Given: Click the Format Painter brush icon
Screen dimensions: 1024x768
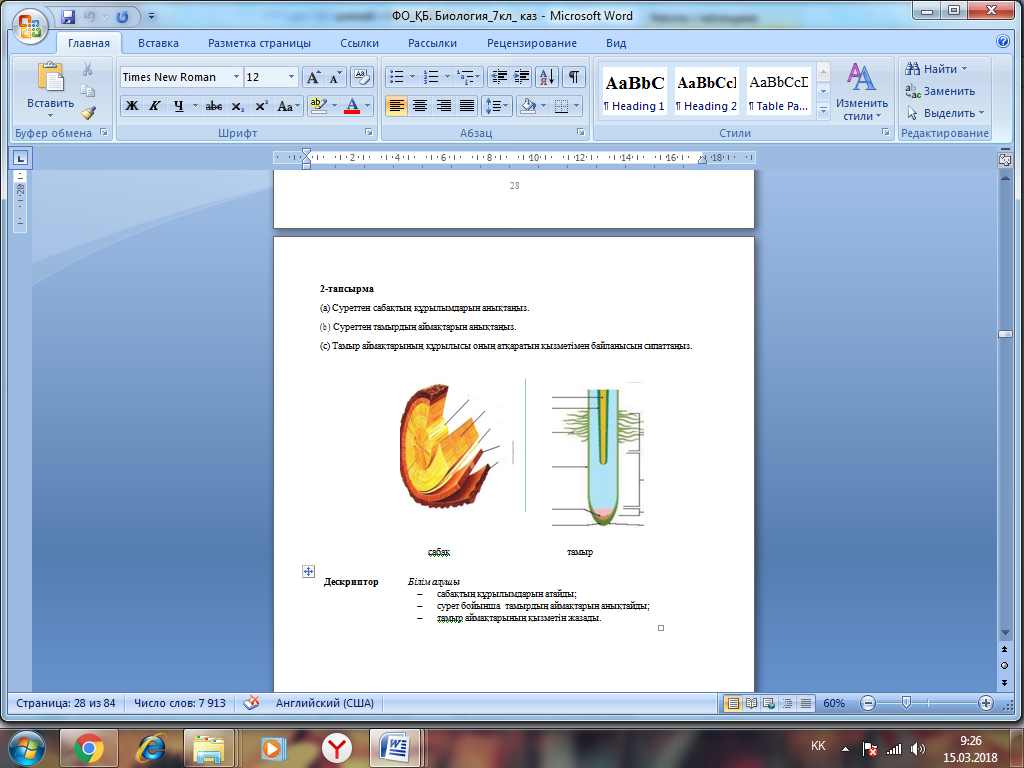Looking at the screenshot, I should (88, 113).
